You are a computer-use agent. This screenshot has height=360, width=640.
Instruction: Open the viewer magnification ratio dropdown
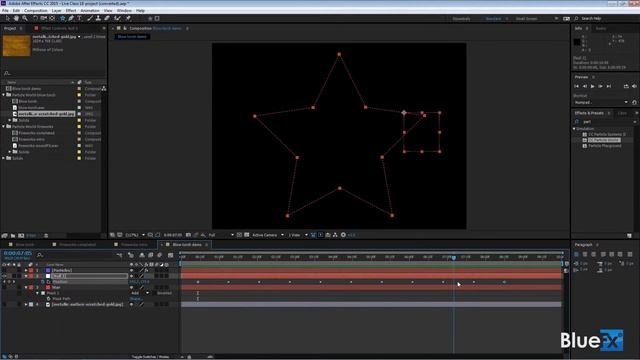[x=135, y=235]
